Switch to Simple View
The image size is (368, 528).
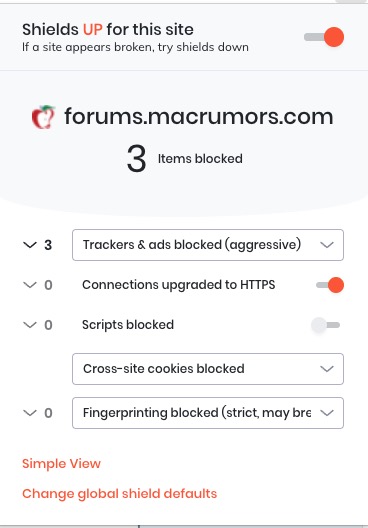point(61,464)
